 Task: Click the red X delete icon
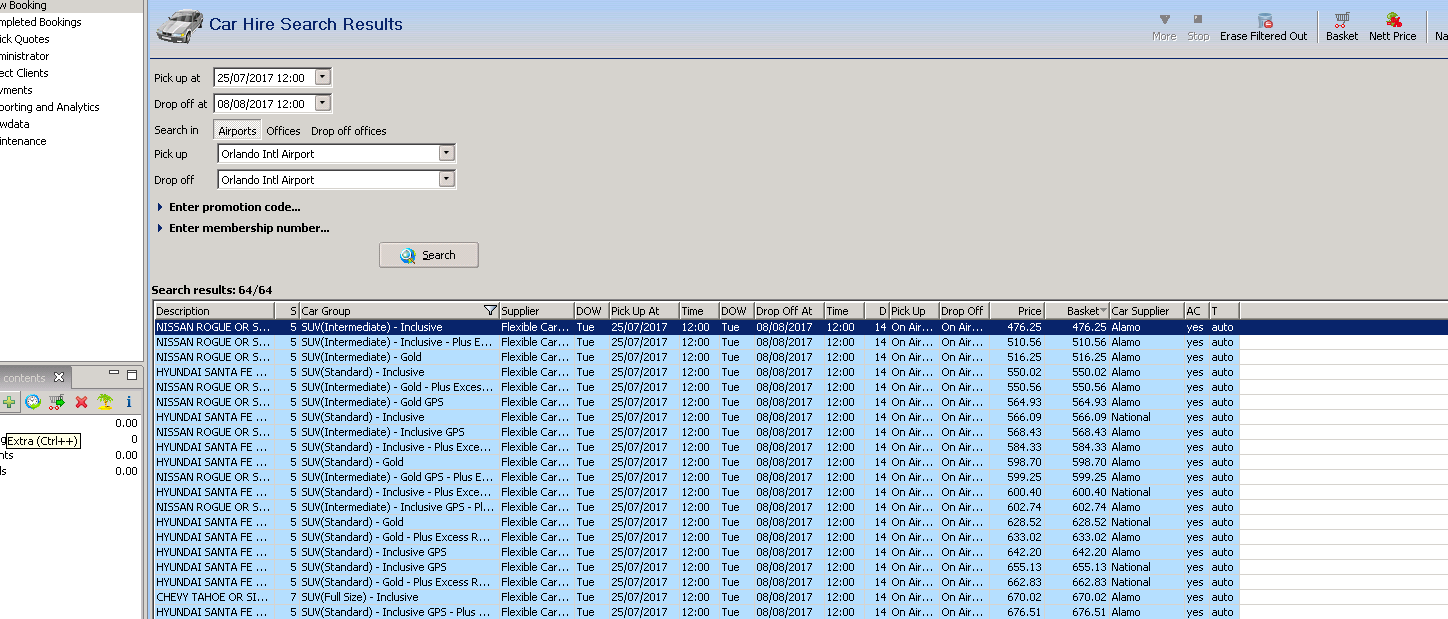click(x=82, y=402)
